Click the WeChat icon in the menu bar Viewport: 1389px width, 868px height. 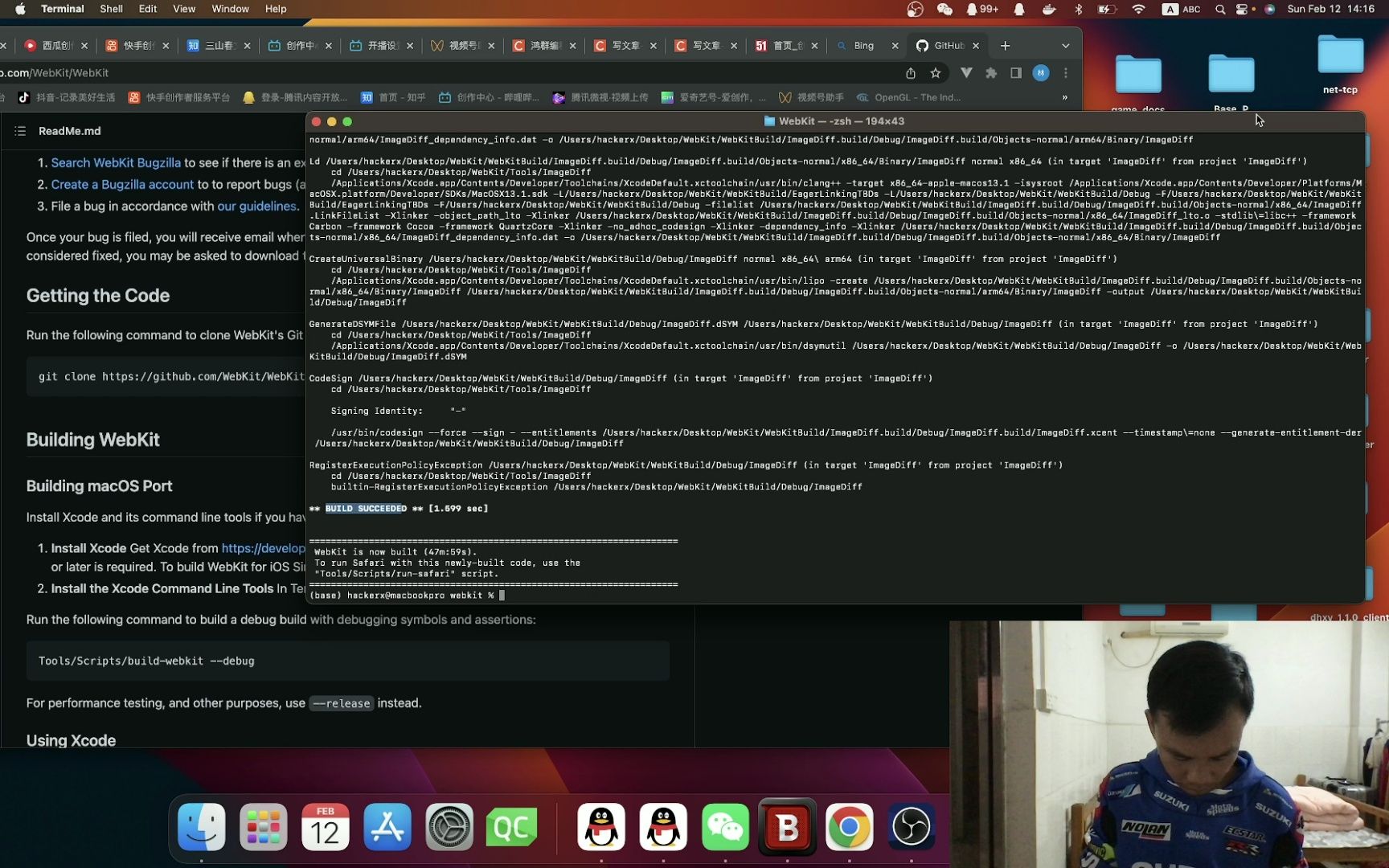[944, 9]
